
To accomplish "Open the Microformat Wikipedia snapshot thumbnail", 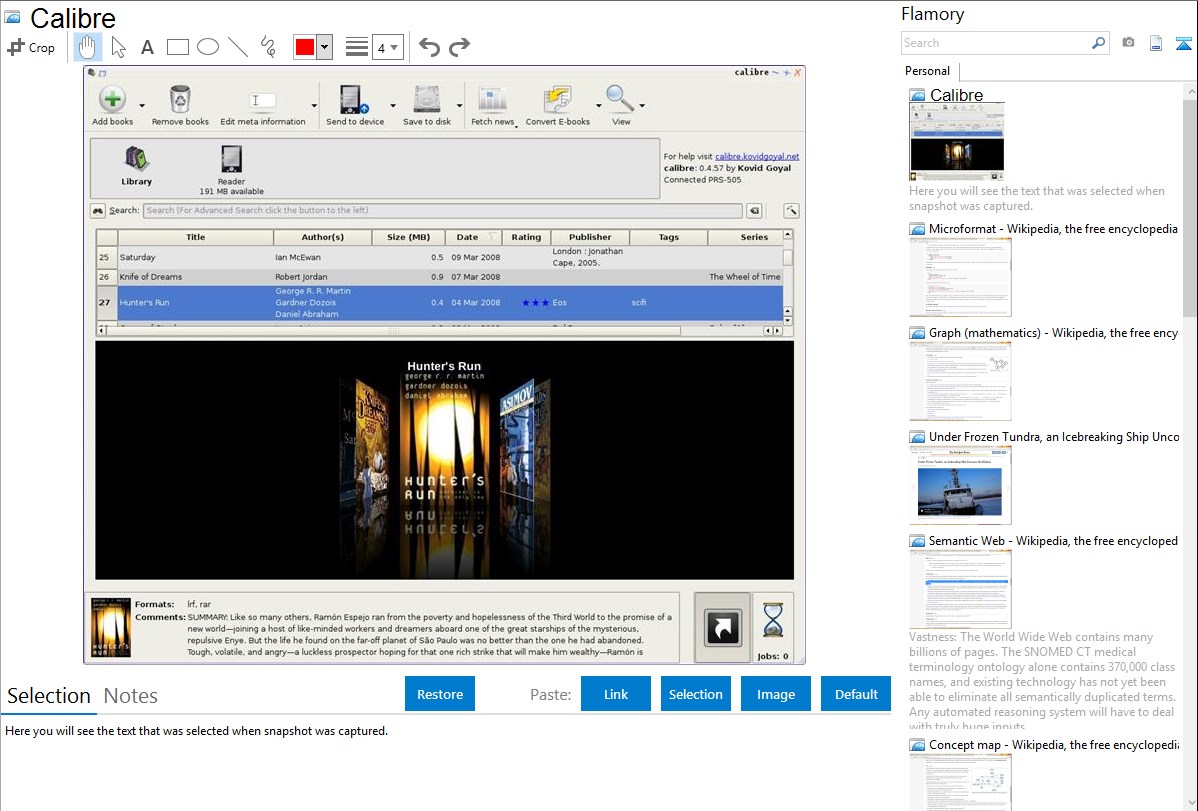I will click(960, 277).
